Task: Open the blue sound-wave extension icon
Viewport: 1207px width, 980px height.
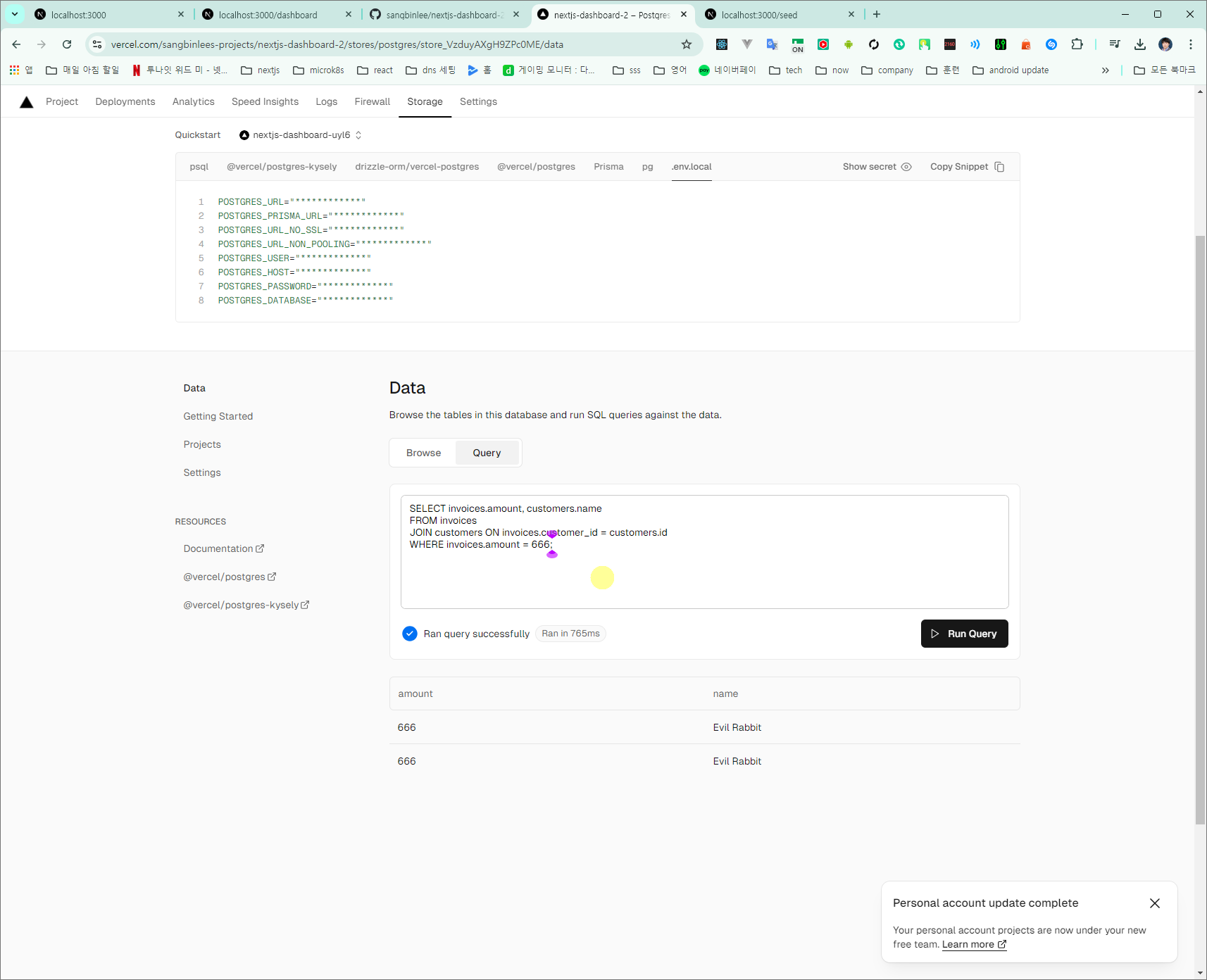Action: coord(975,44)
